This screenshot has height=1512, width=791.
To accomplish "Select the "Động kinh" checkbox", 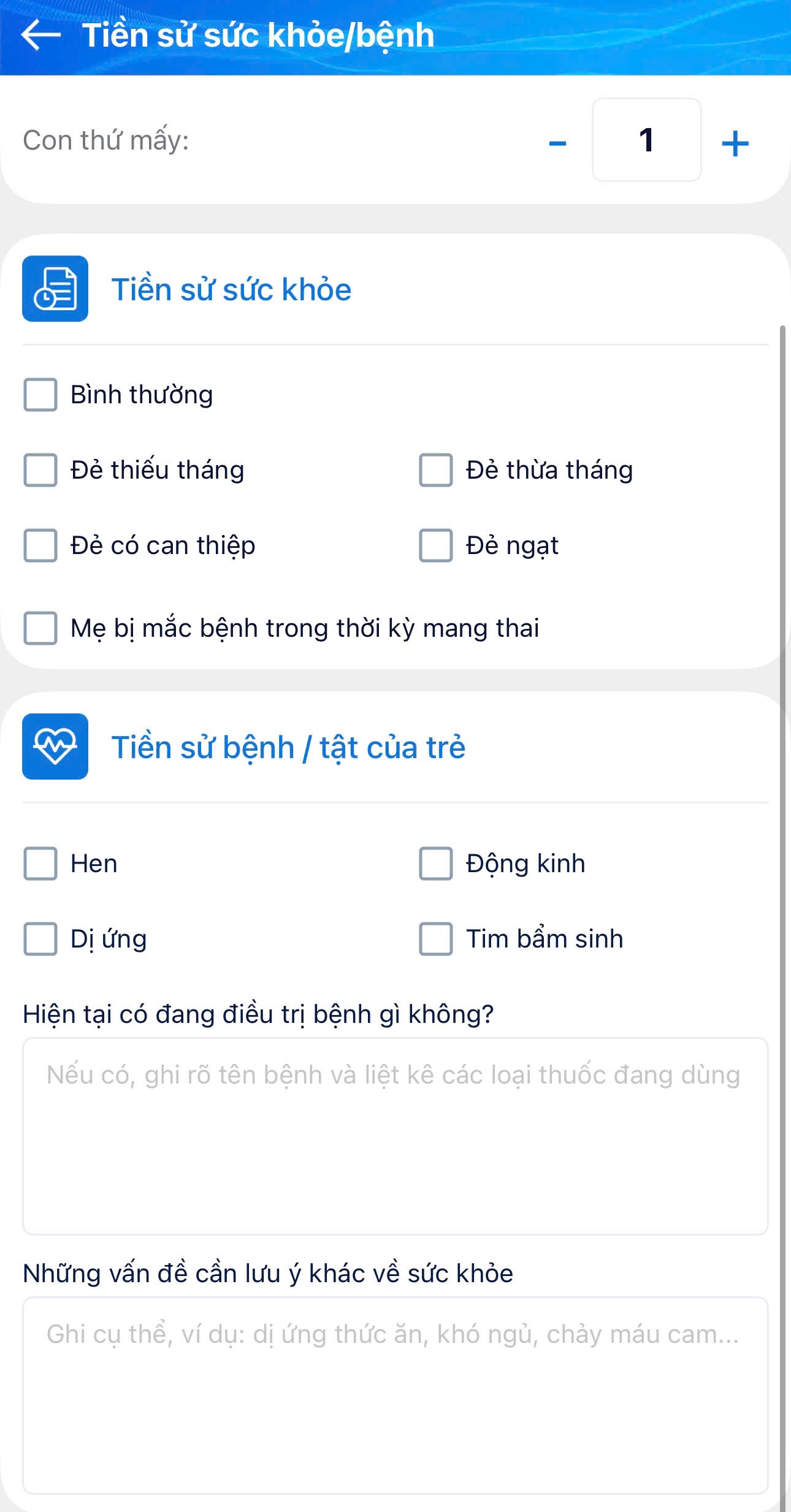I will (436, 864).
